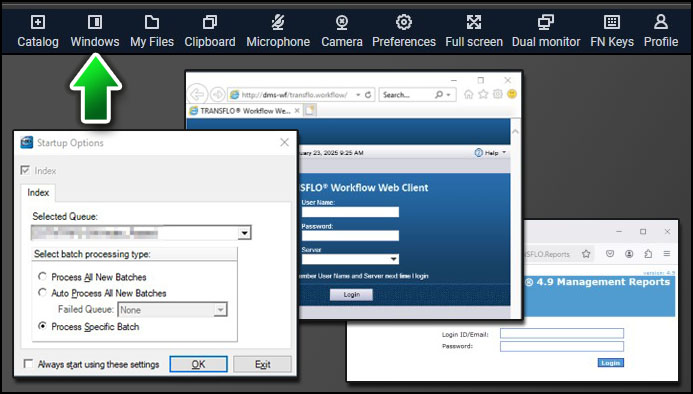Select Process All New Batches option
This screenshot has height=394, width=693.
[x=42, y=276]
